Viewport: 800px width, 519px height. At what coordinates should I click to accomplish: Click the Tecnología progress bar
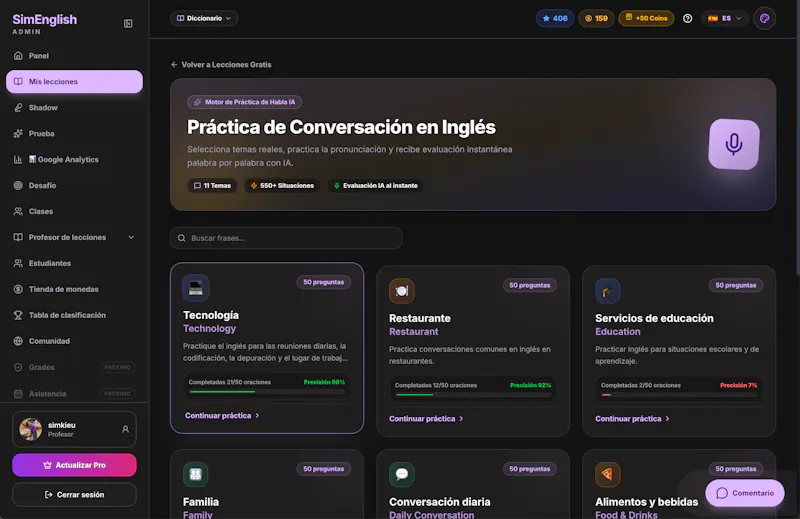[x=267, y=391]
